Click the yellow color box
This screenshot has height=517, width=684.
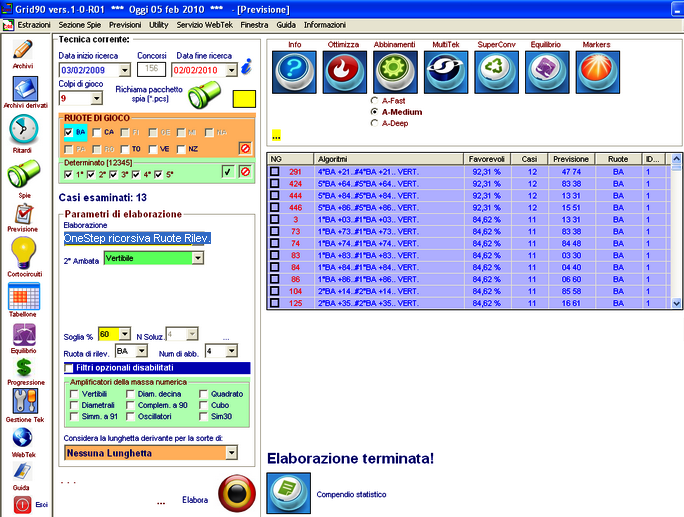(244, 99)
